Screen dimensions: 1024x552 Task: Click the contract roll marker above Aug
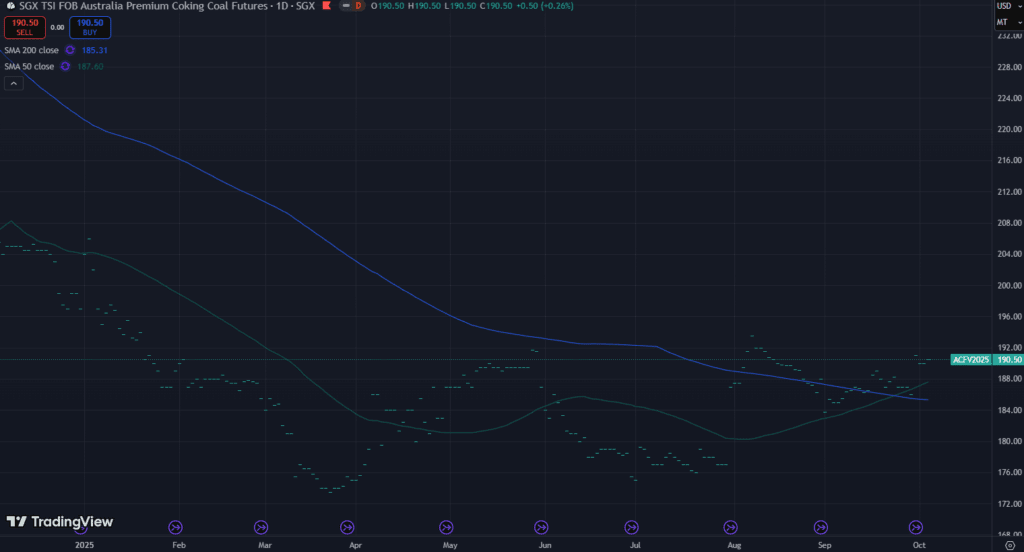tap(730, 527)
